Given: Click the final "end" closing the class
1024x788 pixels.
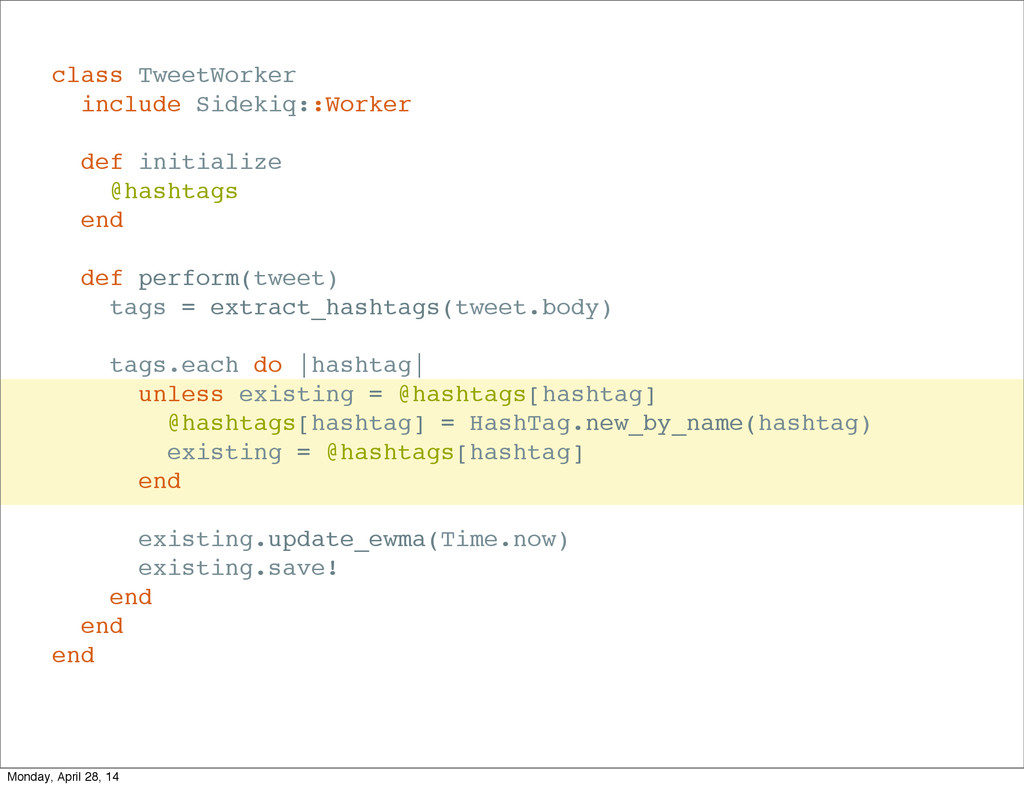Looking at the screenshot, I should point(73,656).
